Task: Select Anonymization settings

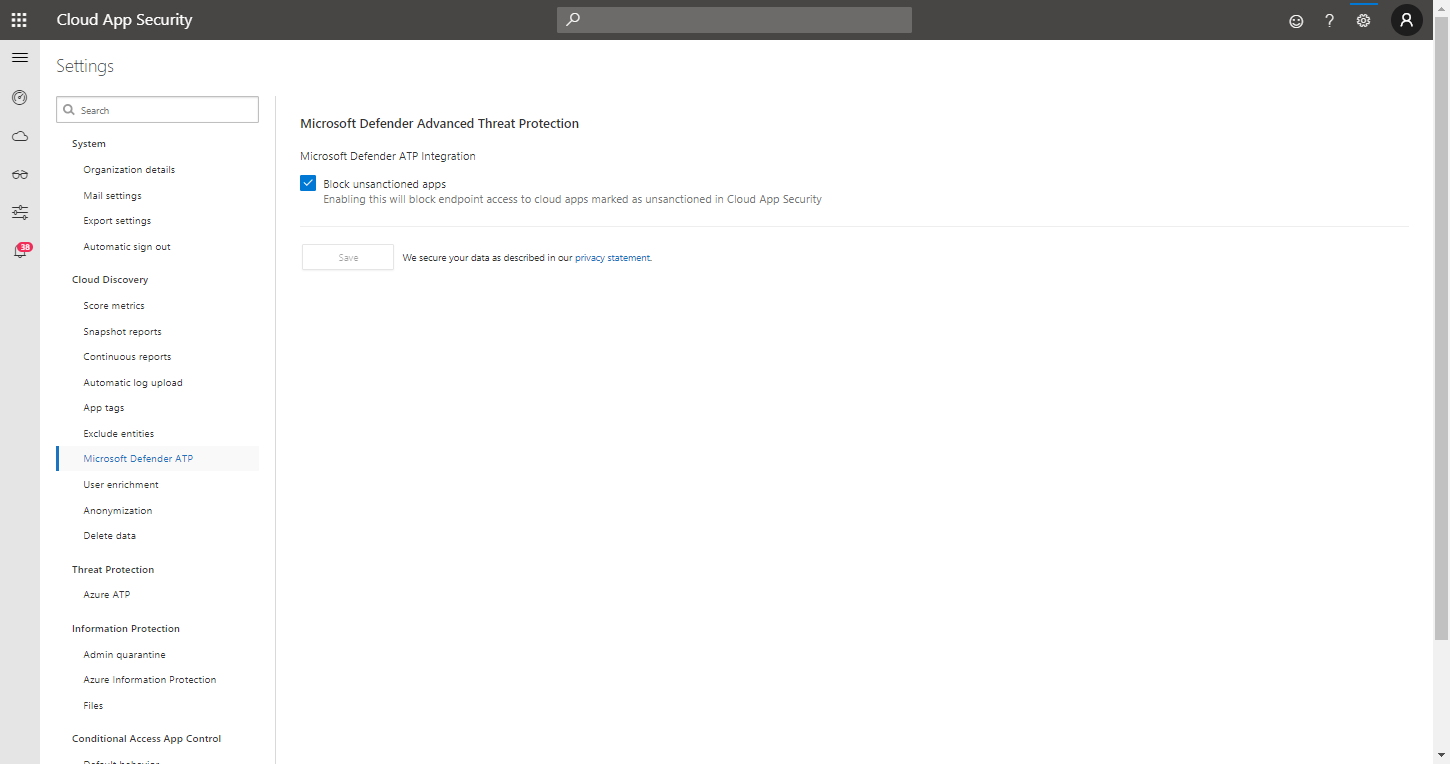Action: click(118, 511)
